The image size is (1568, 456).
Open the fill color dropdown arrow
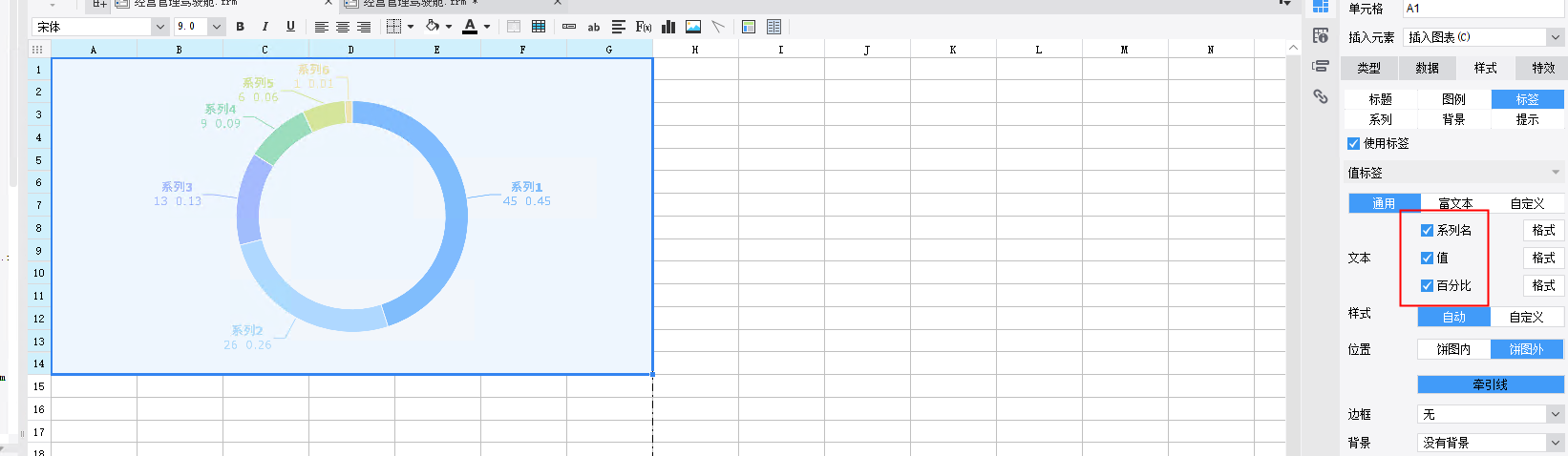click(449, 27)
